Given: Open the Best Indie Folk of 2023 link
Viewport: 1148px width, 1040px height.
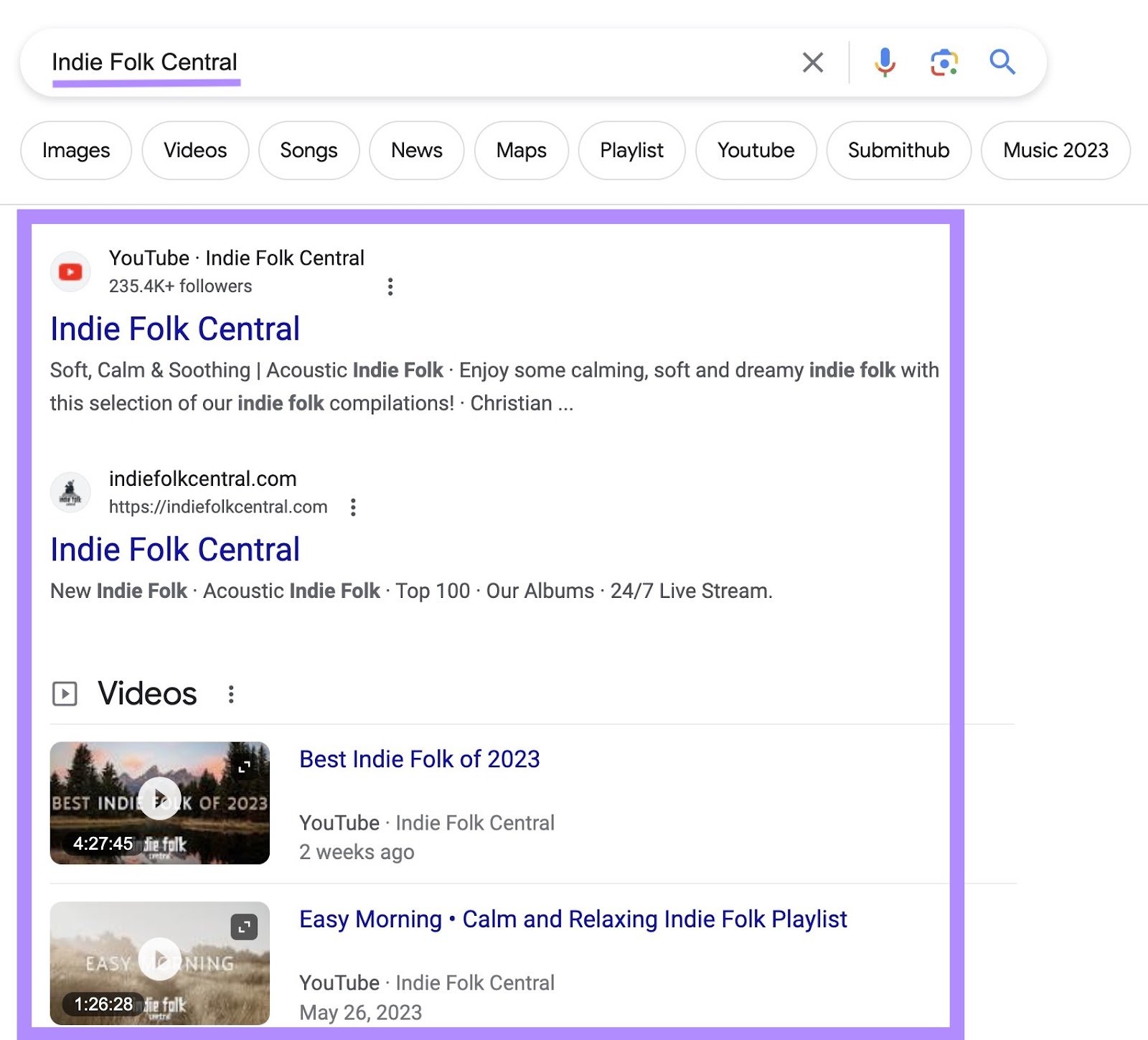Looking at the screenshot, I should [420, 759].
